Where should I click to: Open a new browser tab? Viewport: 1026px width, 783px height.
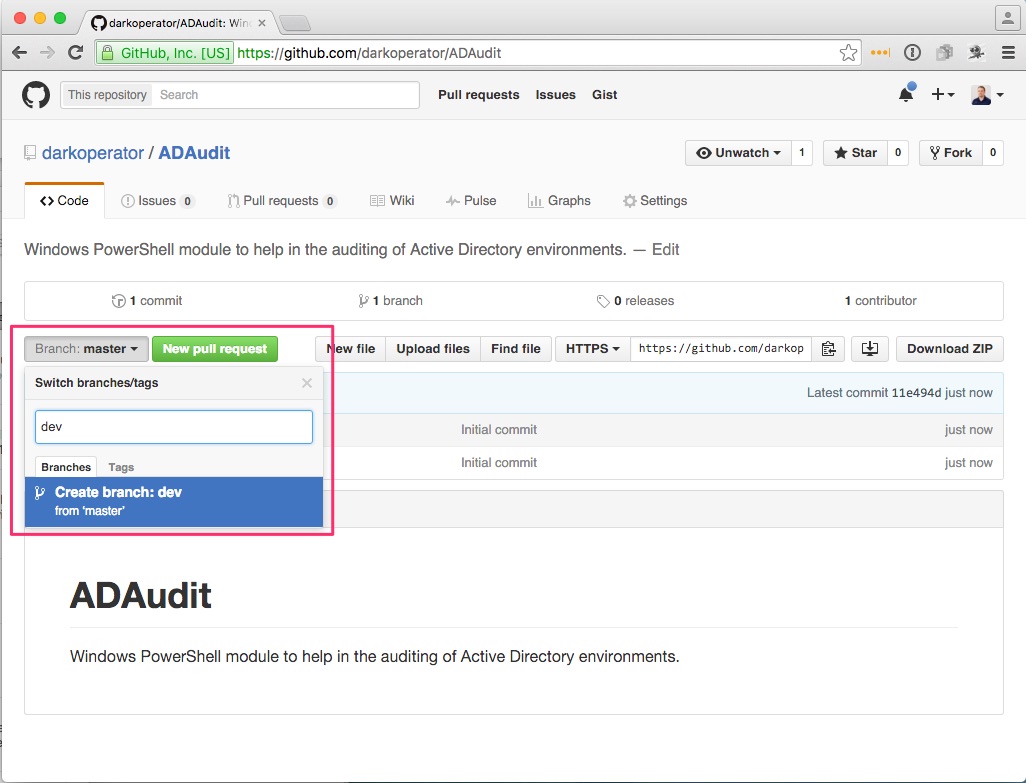pyautogui.click(x=295, y=24)
